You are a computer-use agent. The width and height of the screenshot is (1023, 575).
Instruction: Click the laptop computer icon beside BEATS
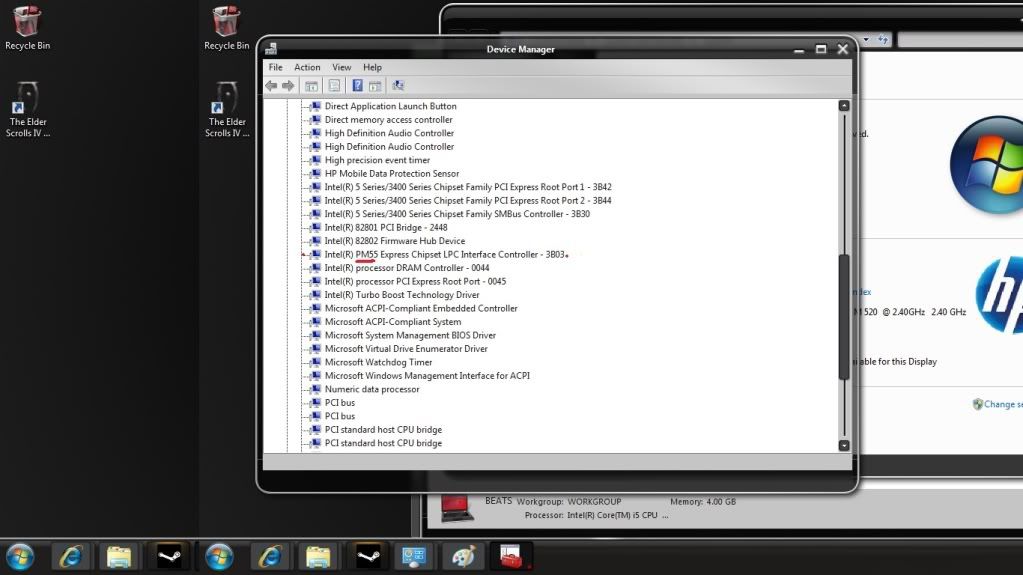point(456,508)
